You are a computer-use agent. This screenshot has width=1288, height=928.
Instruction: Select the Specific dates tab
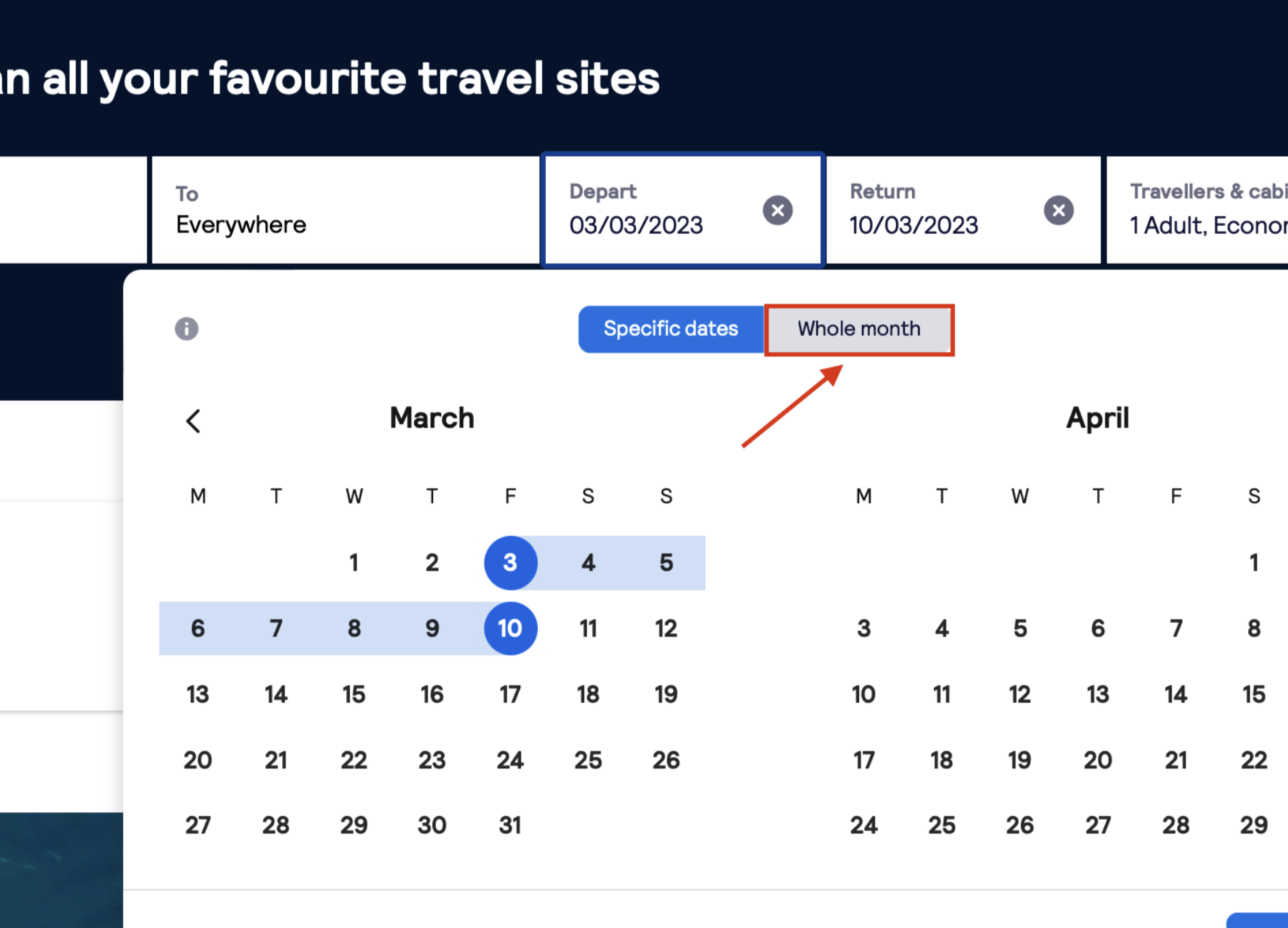pos(670,329)
